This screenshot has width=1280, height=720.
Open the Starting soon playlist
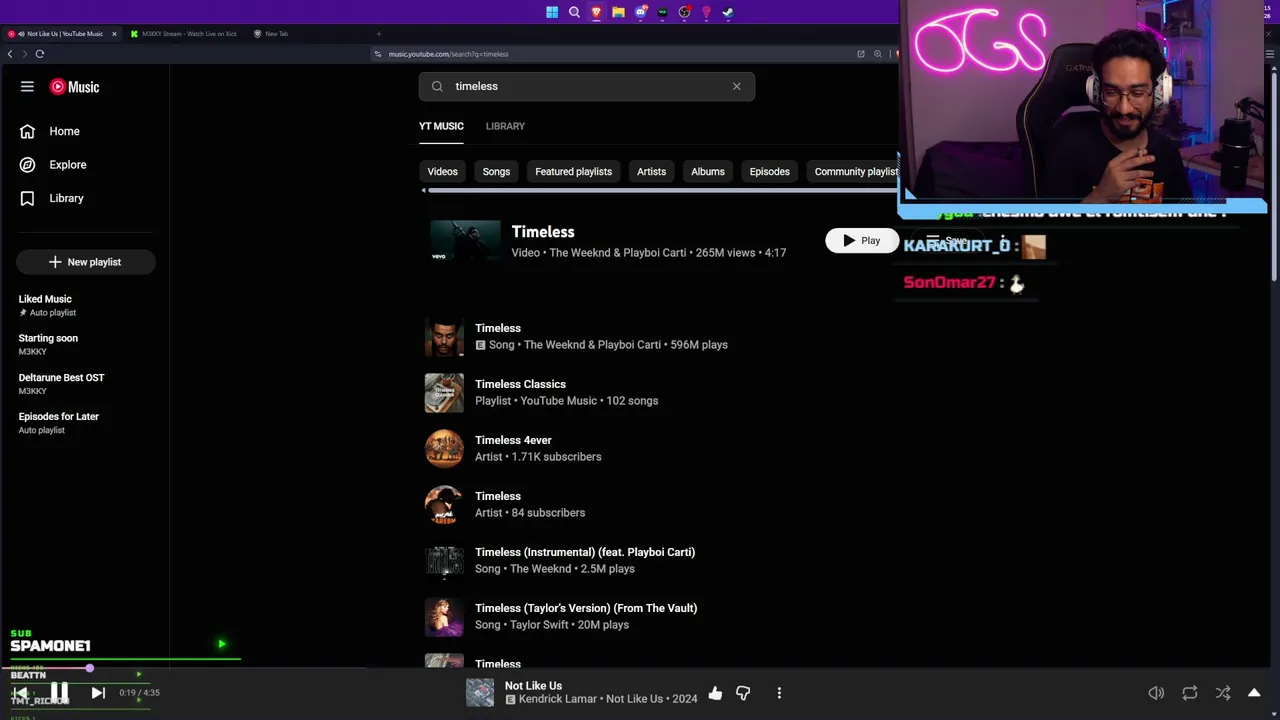(x=48, y=344)
